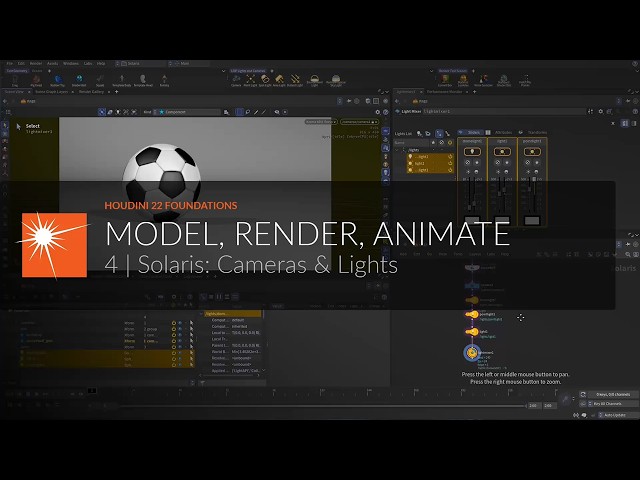Select the Template Body shelf tool
Viewport: 640px width, 480px height.
122,80
